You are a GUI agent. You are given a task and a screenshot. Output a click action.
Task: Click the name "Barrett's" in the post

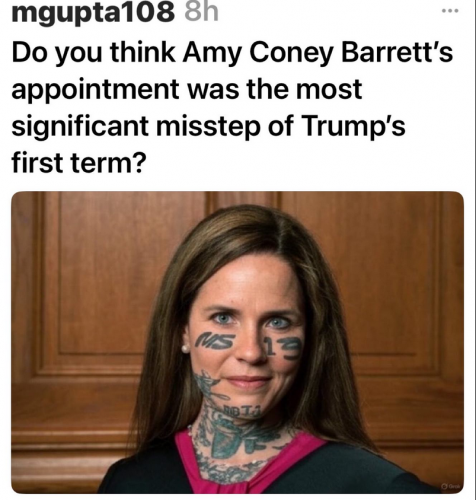(x=397, y=52)
